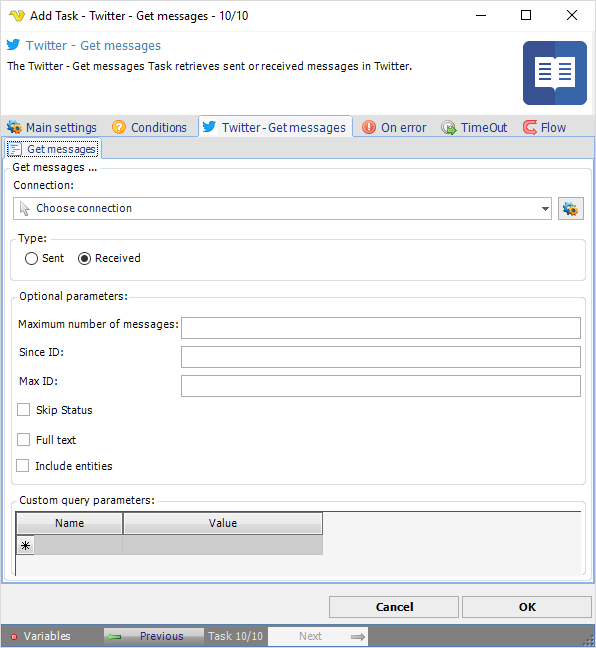This screenshot has width=596, height=648.
Task: Switch to Conditions tab
Action: point(149,127)
